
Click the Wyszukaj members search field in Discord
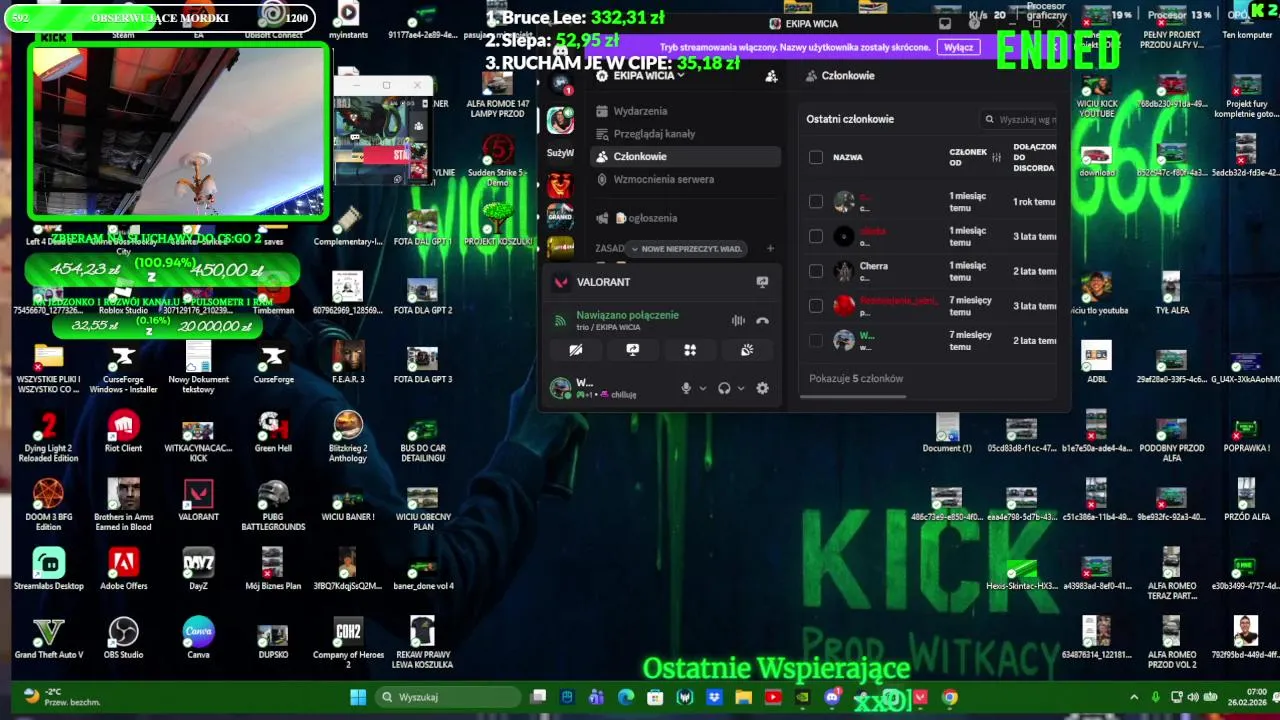click(x=1019, y=119)
